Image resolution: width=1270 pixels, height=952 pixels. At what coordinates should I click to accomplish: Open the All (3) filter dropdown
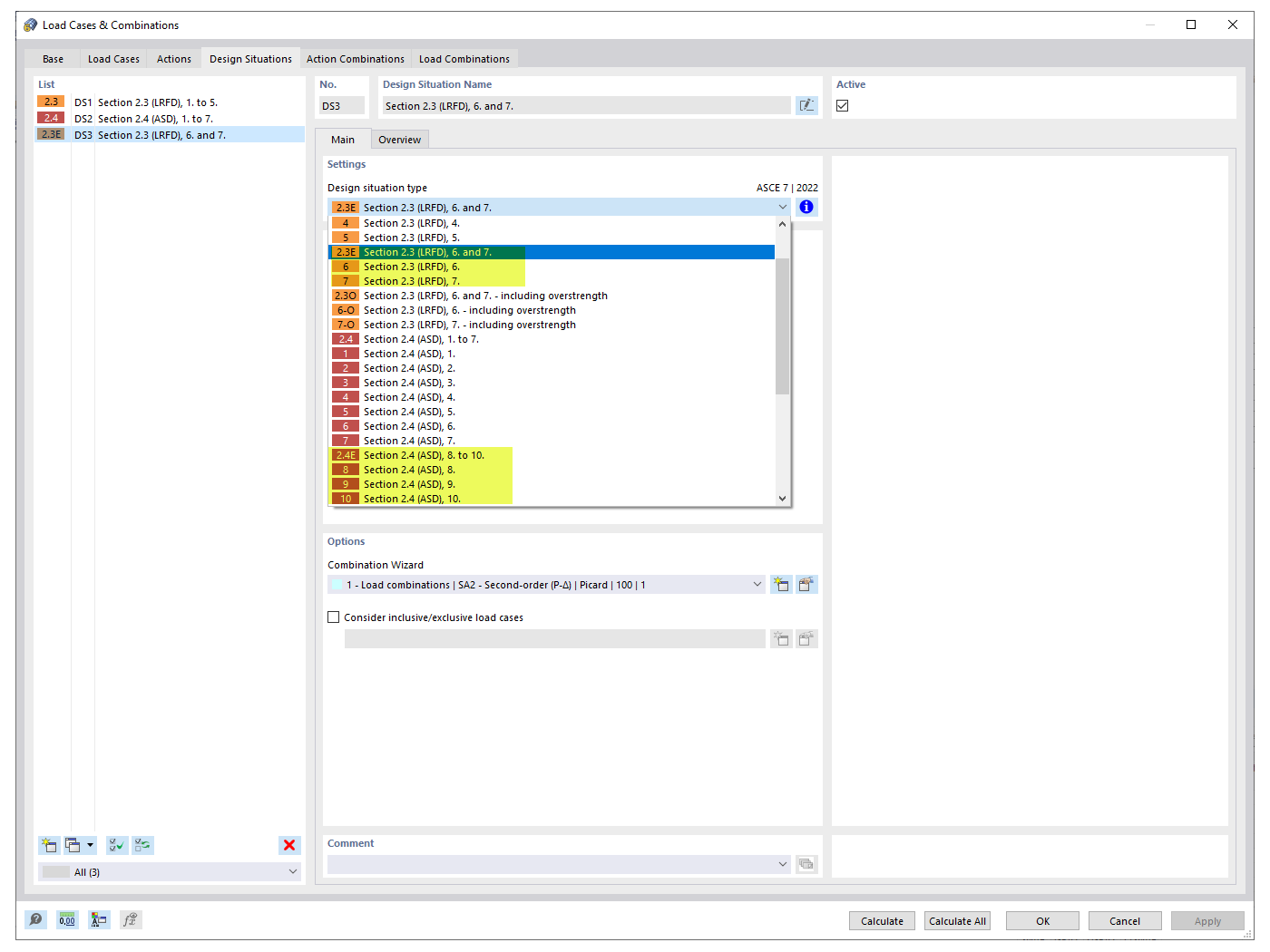click(293, 872)
